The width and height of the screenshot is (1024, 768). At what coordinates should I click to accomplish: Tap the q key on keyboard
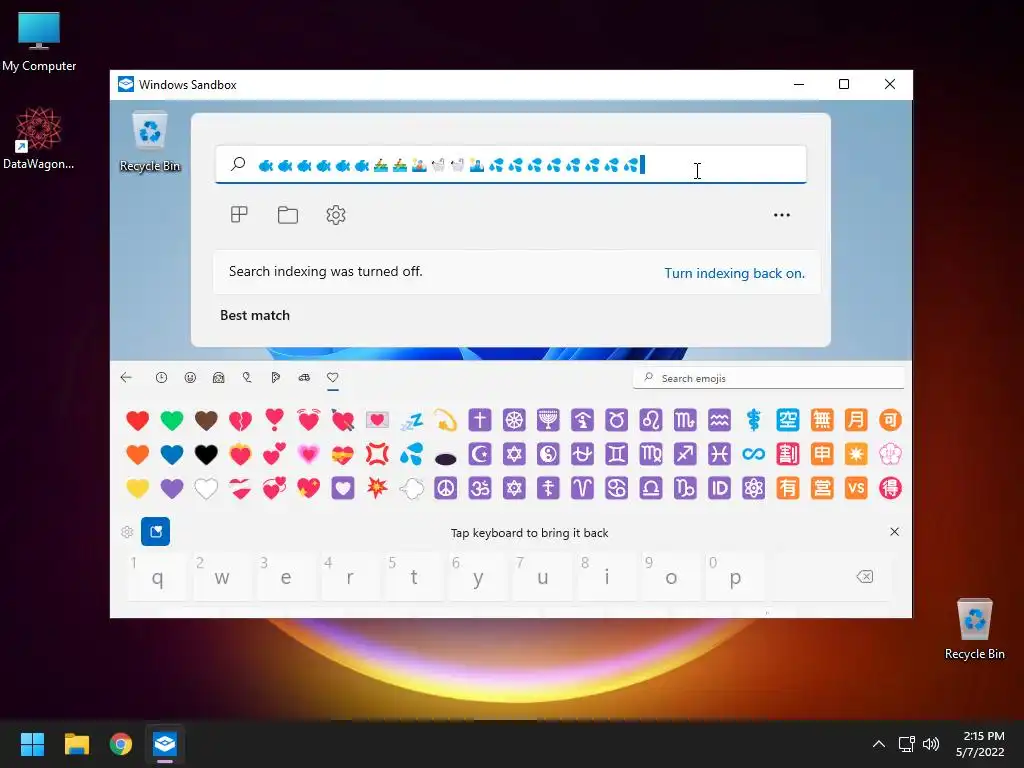[x=157, y=577]
